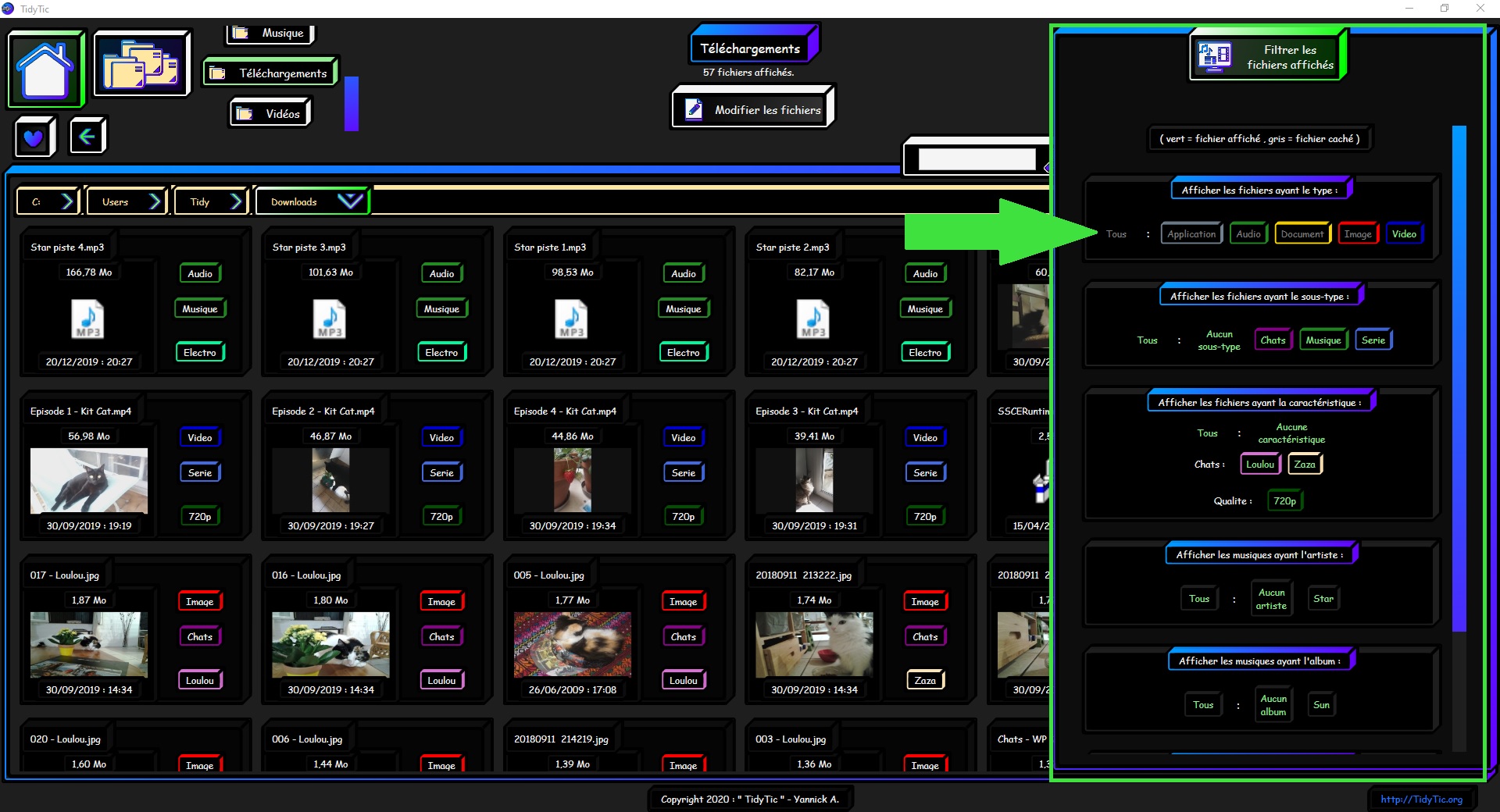The width and height of the screenshot is (1500, 812).
Task: Select Tous for album filter
Action: click(1203, 705)
